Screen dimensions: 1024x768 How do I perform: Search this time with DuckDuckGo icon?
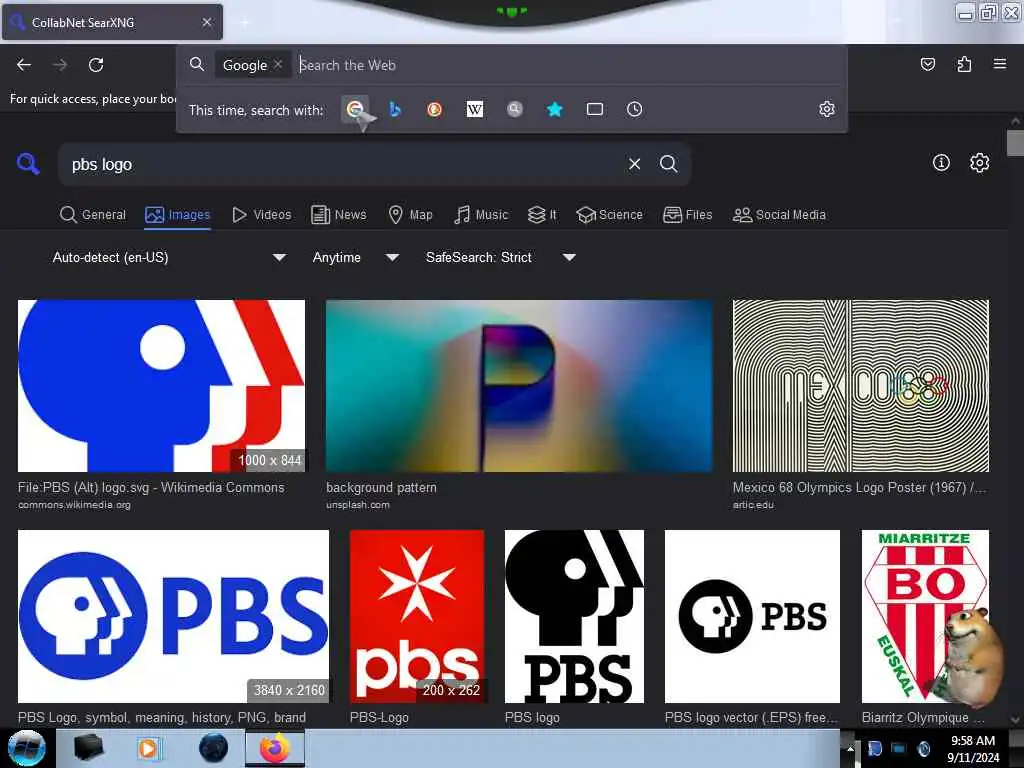pos(434,109)
